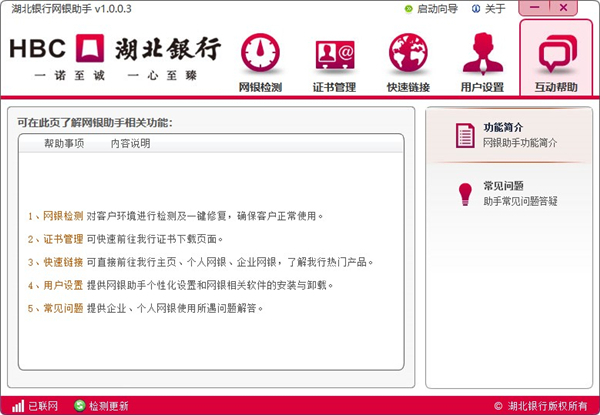Click the 已联网 status text

(x=43, y=406)
